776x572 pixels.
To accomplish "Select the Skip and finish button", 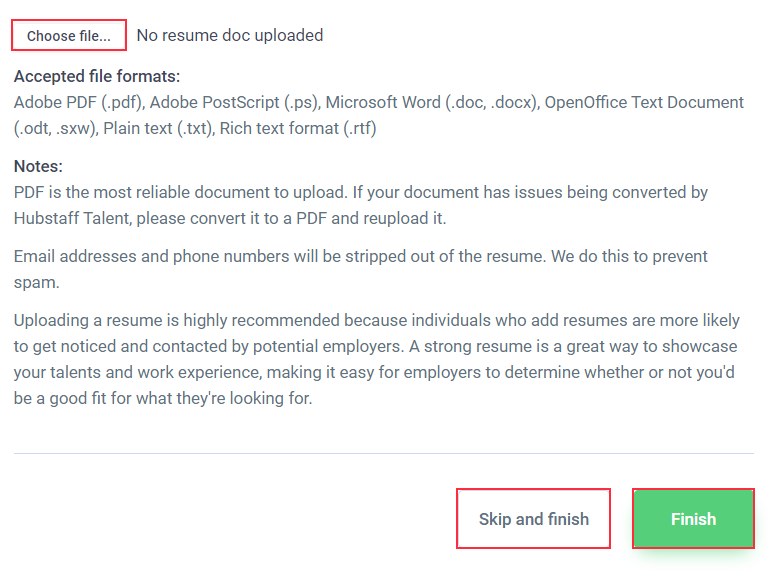I will (534, 519).
